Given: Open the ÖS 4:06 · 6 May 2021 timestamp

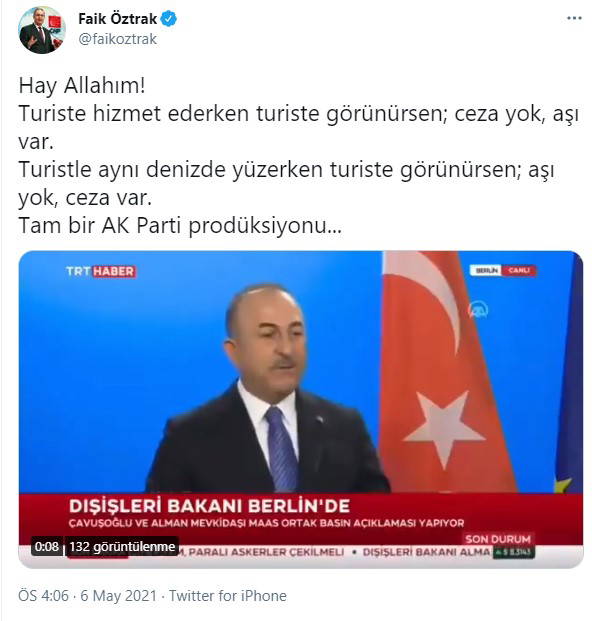Looking at the screenshot, I should pyautogui.click(x=88, y=596).
